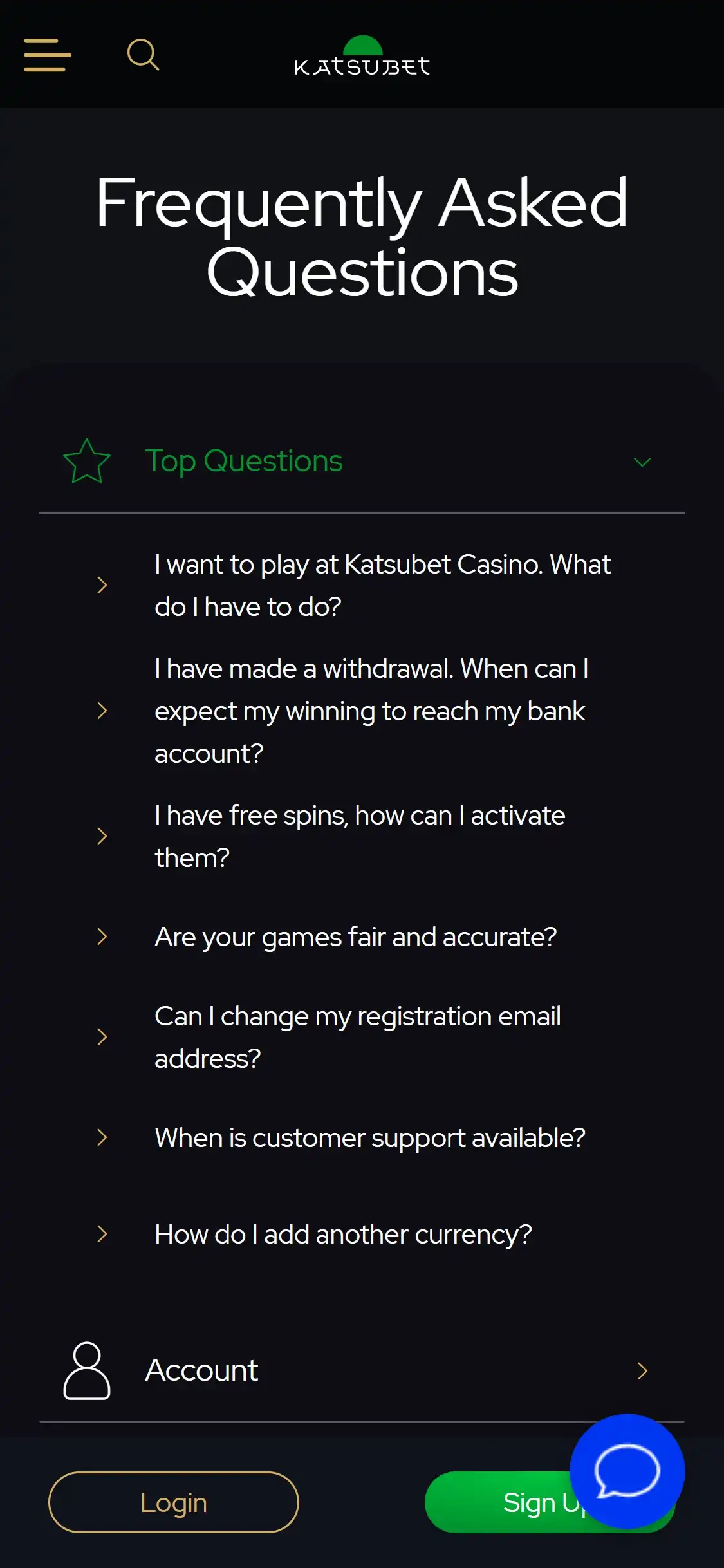Expand the free spins question chevron
This screenshot has width=724, height=1568.
[x=102, y=836]
